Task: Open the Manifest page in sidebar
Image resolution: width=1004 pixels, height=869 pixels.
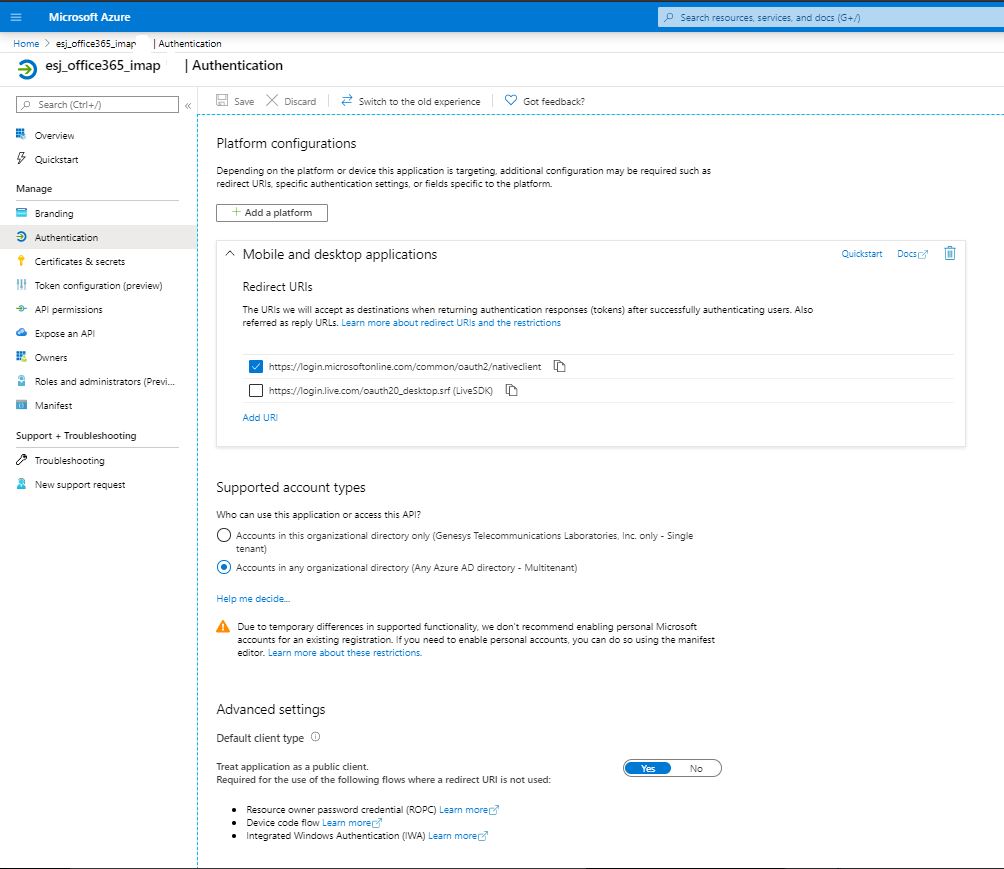Action: point(53,406)
